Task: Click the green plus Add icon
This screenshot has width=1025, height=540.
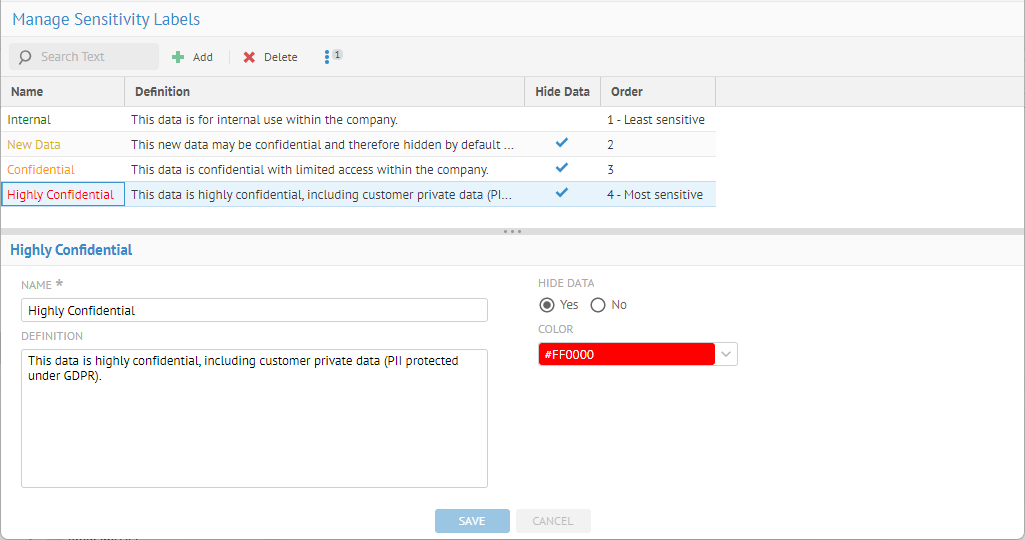Action: [178, 57]
